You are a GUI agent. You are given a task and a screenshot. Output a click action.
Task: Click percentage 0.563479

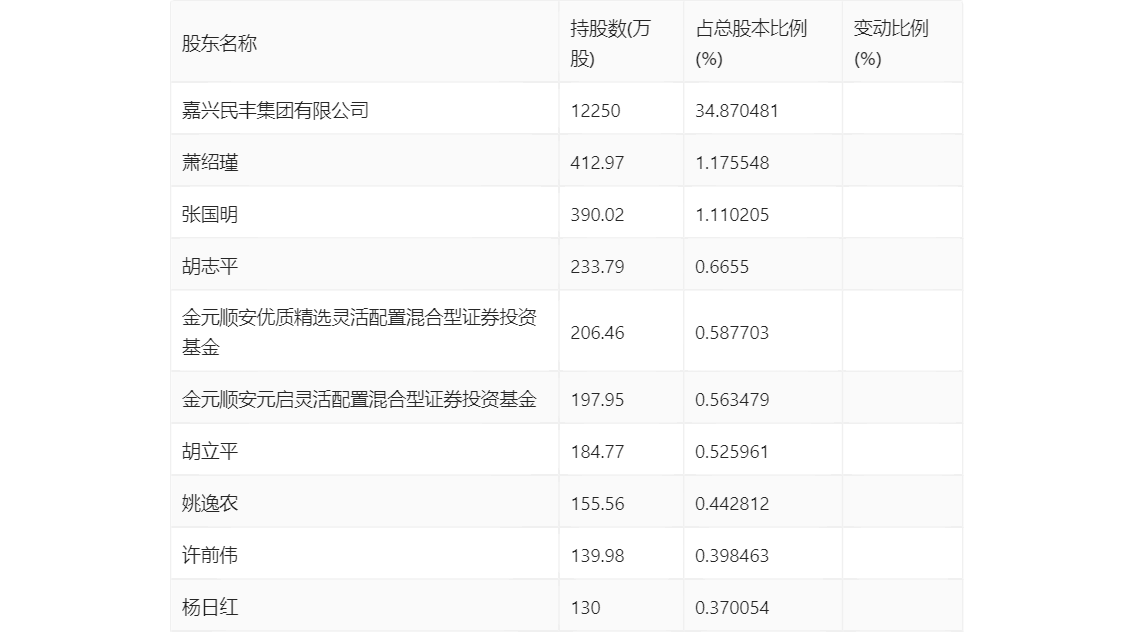click(x=732, y=400)
